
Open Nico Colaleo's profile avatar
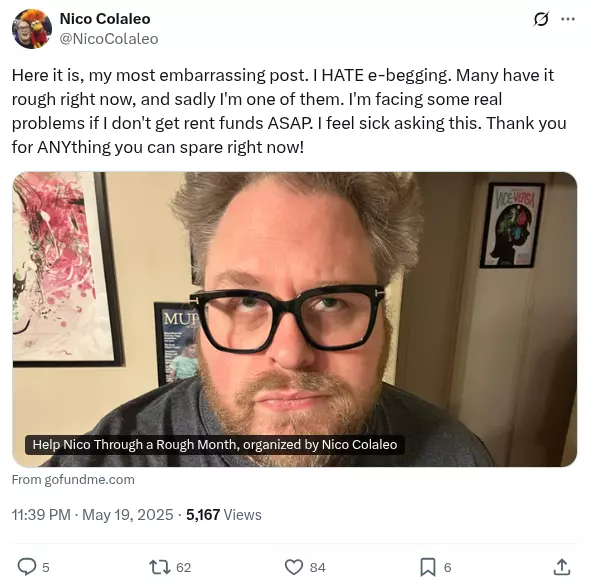pyautogui.click(x=32, y=29)
